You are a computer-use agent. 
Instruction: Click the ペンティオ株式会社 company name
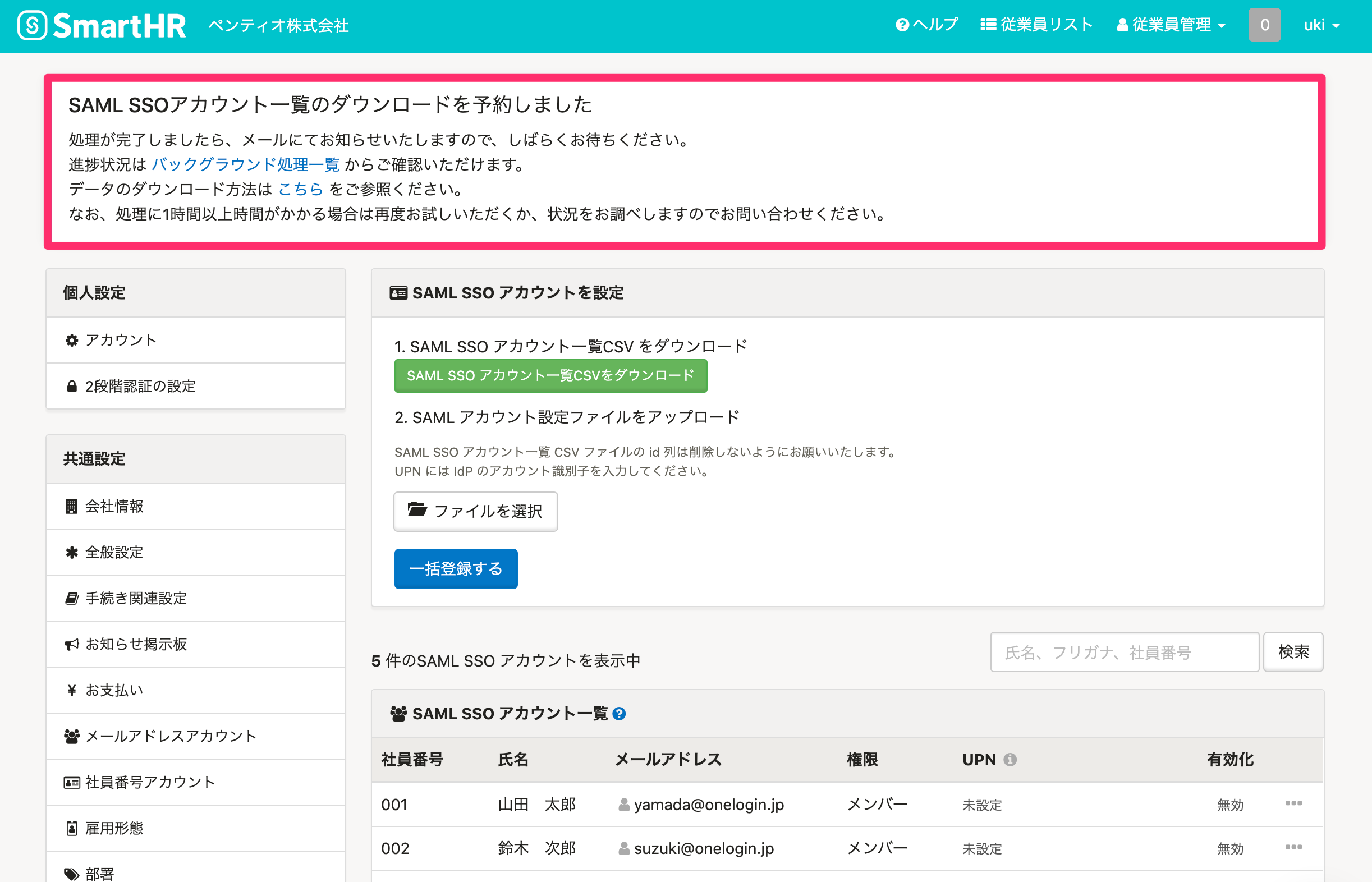point(279,26)
